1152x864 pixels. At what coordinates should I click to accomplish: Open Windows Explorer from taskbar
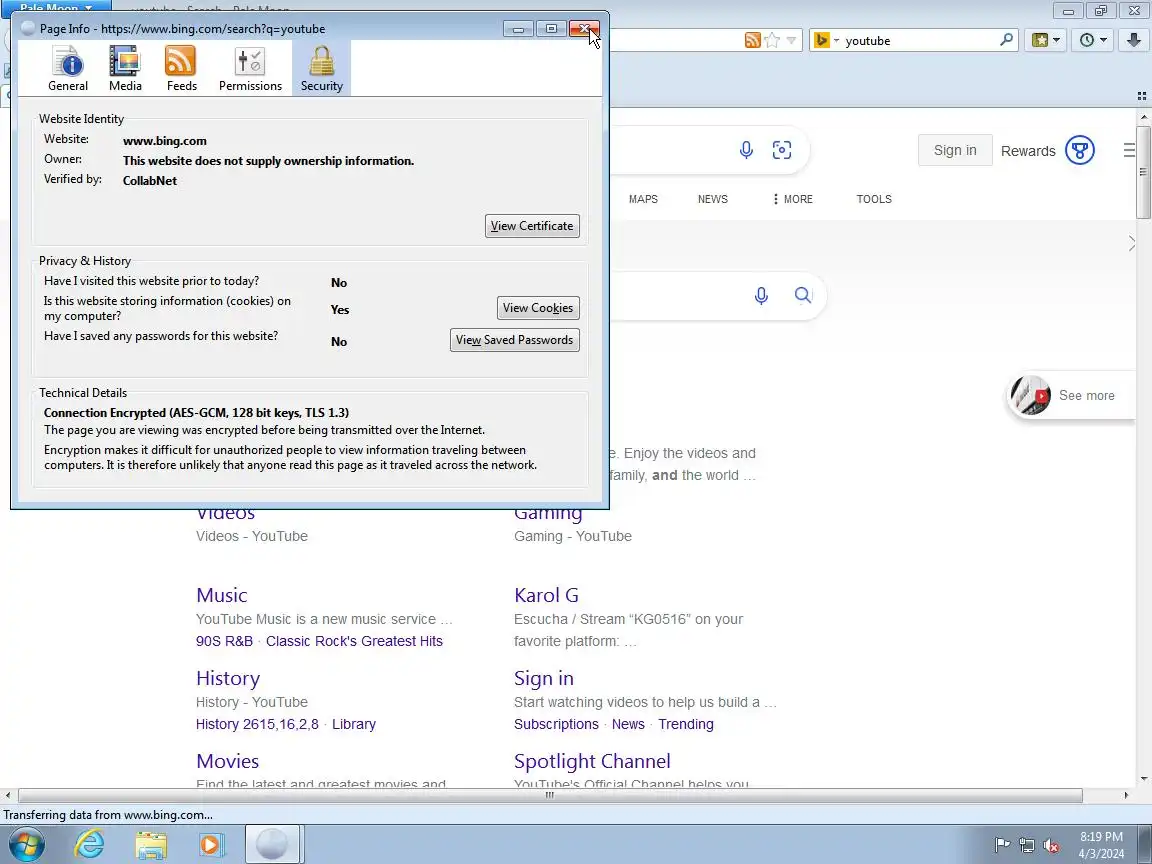pos(151,845)
